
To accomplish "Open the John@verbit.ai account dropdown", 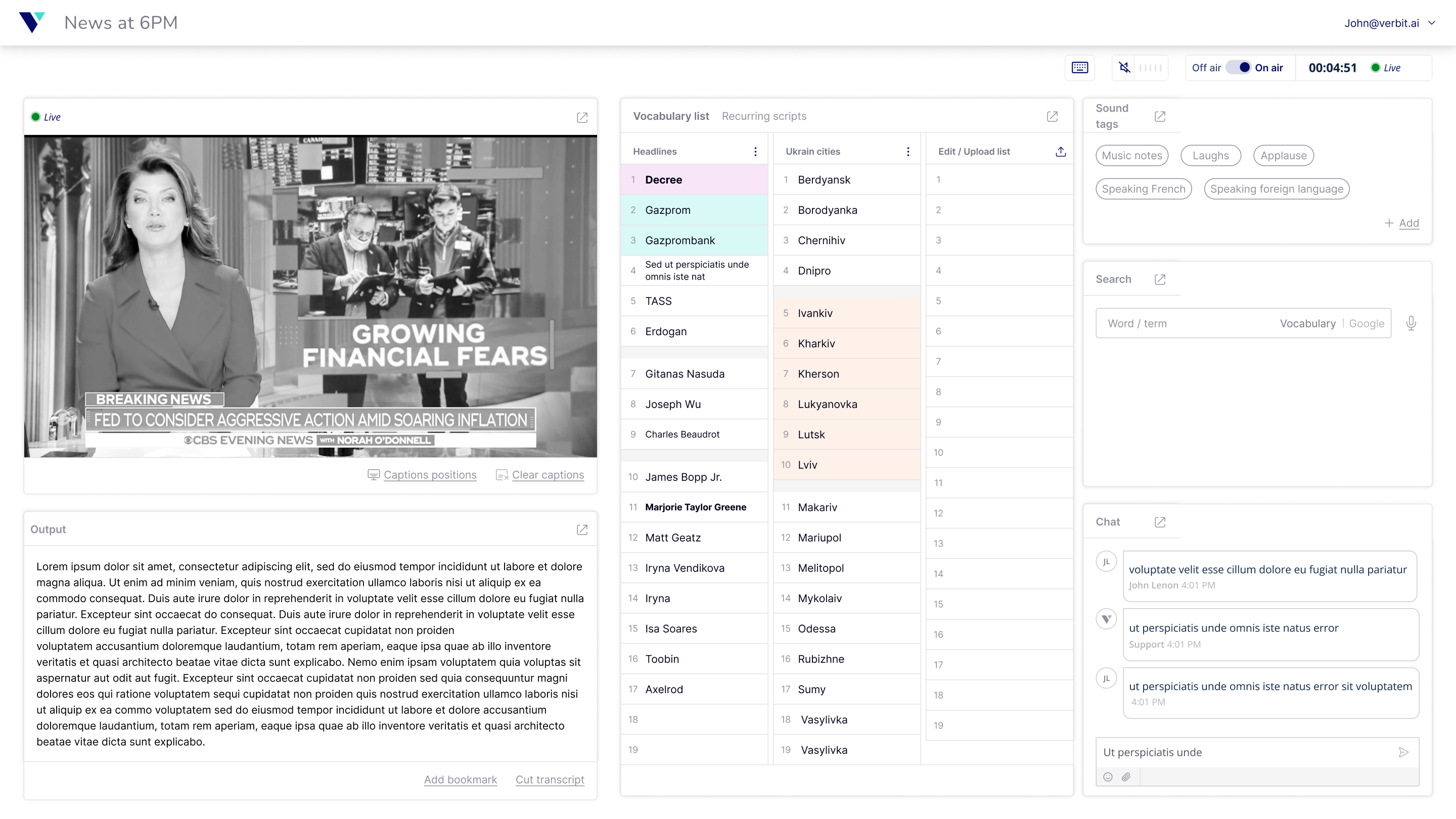I will click(x=1389, y=23).
